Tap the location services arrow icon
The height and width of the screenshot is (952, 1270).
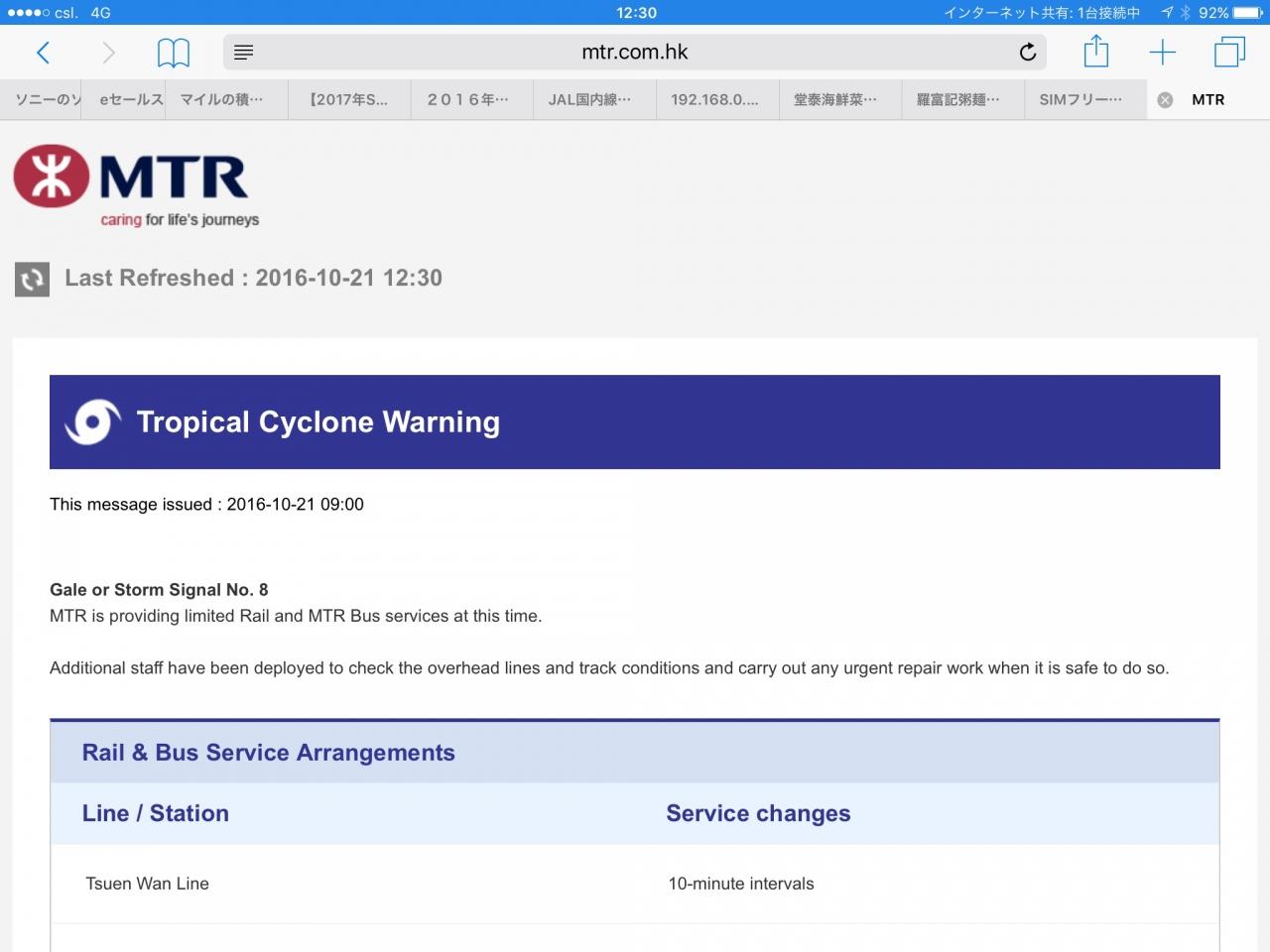(1167, 13)
